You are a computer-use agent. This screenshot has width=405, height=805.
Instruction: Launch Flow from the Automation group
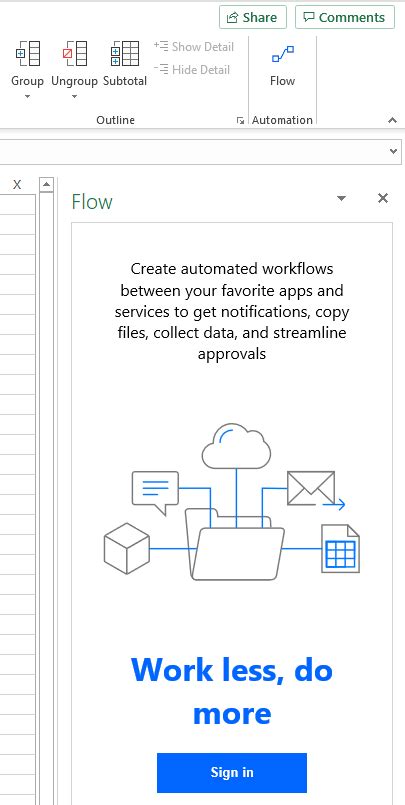[x=283, y=66]
